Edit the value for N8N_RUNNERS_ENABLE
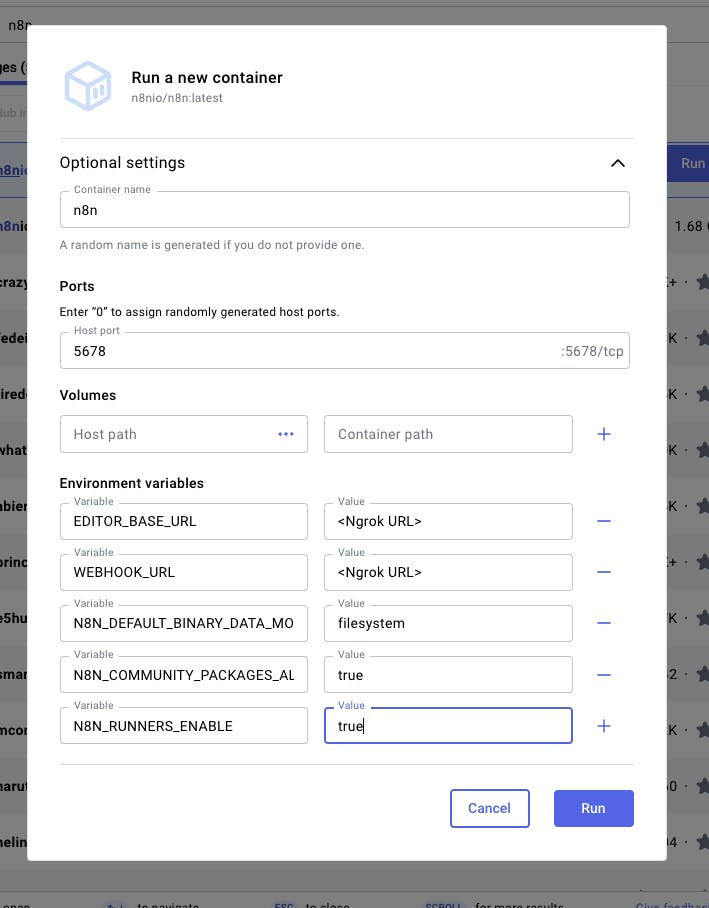The width and height of the screenshot is (709, 908). point(448,726)
